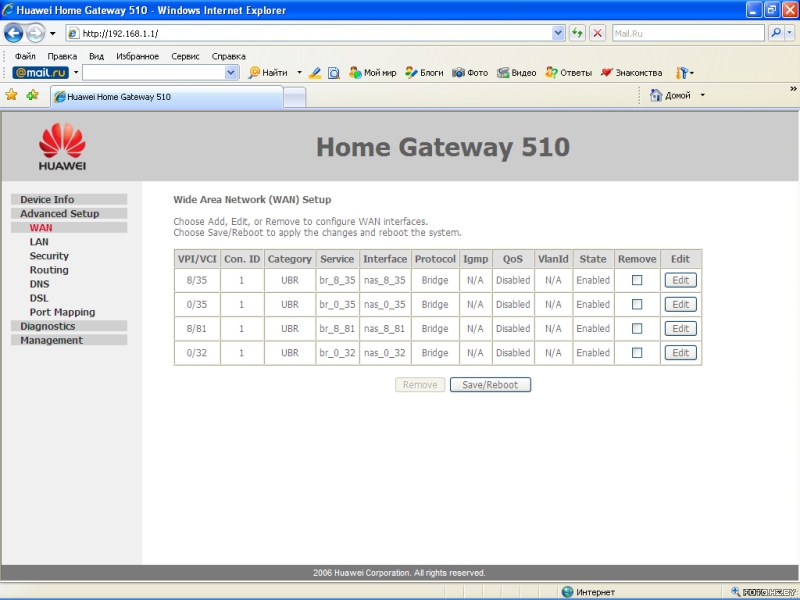Screen dimensions: 800x600
Task: Click the toolbar chevron overflow icon
Action: click(793, 89)
